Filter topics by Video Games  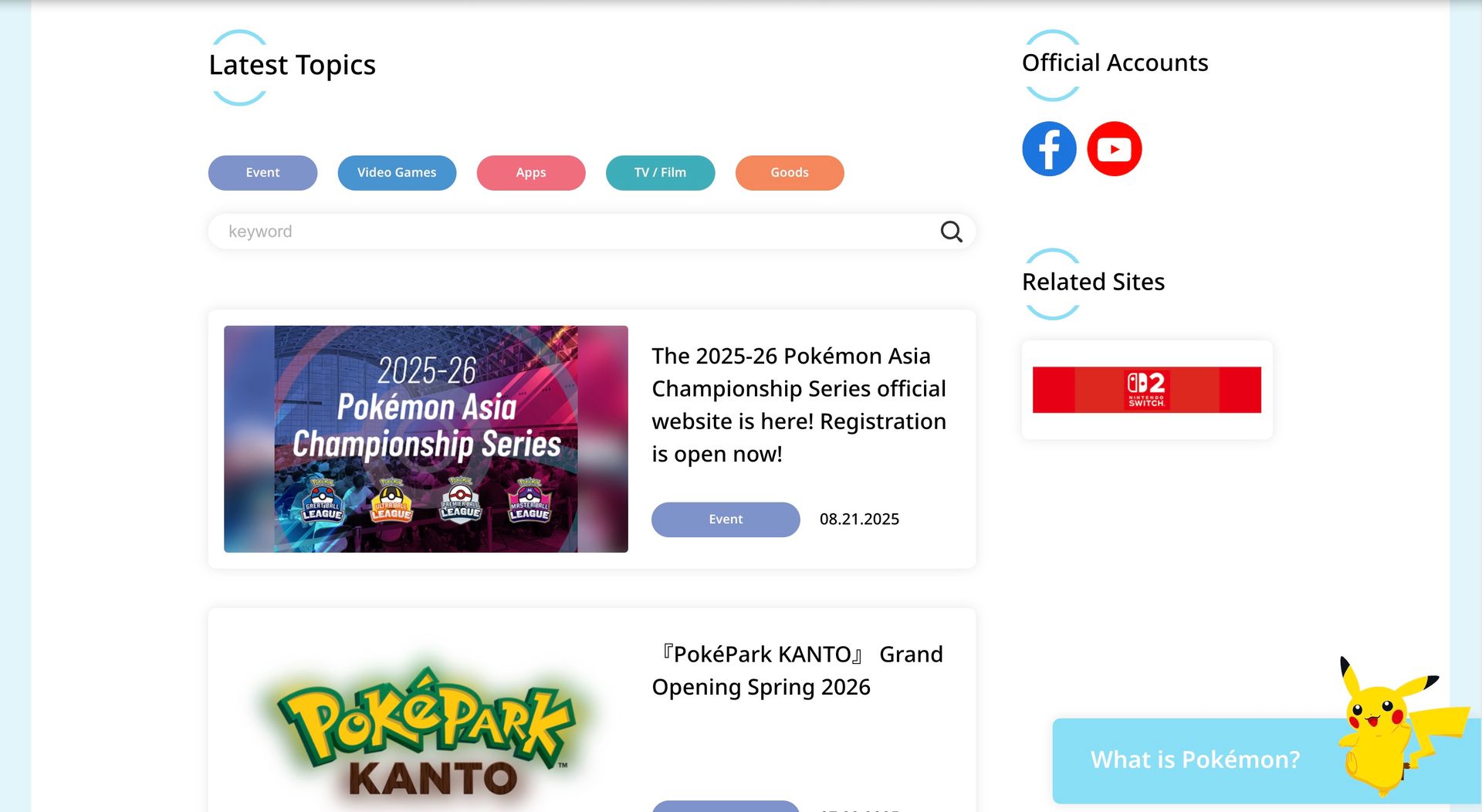[x=397, y=173]
